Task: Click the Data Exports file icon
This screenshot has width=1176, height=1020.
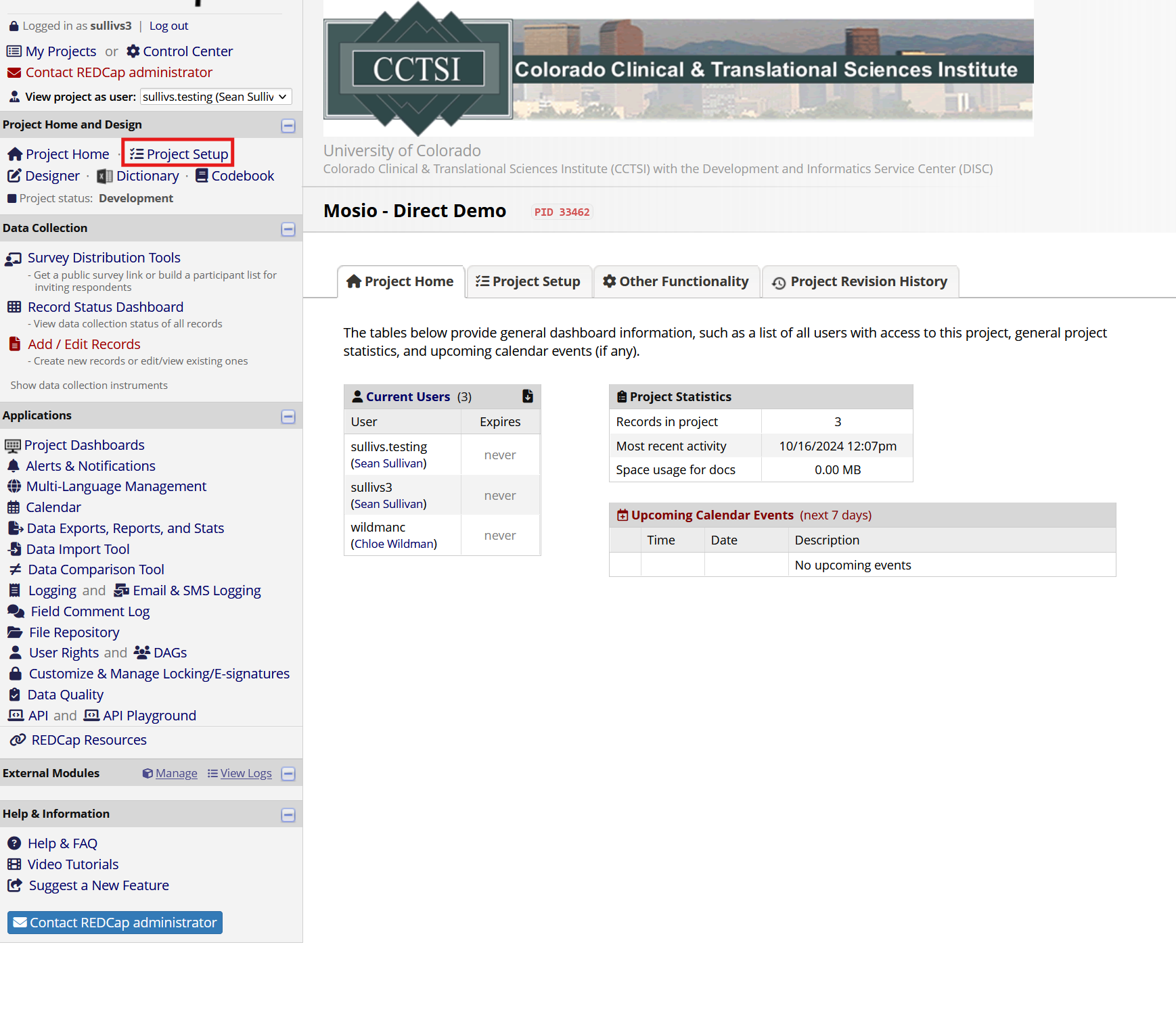Action: (x=15, y=528)
